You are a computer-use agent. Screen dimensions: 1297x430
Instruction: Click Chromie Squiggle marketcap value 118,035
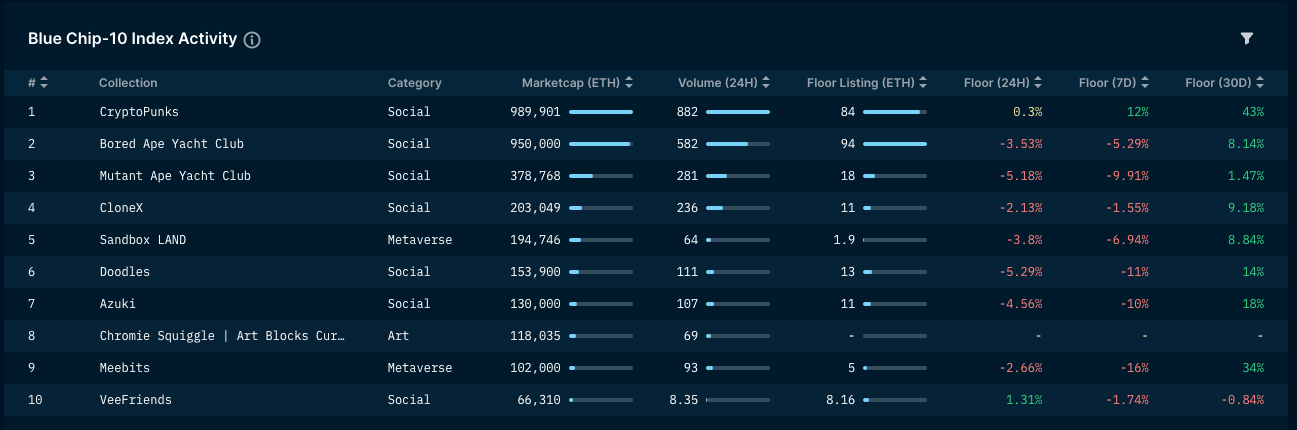tap(535, 336)
